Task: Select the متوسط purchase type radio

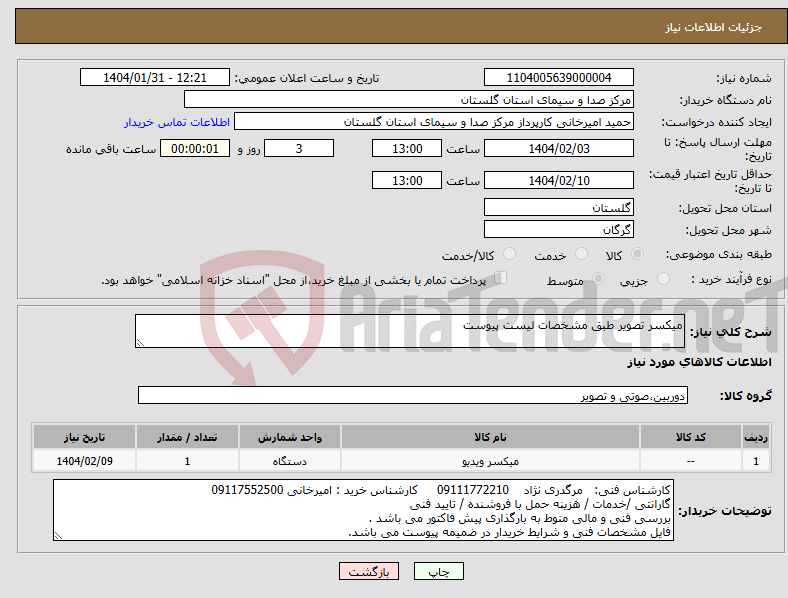Action: point(598,278)
